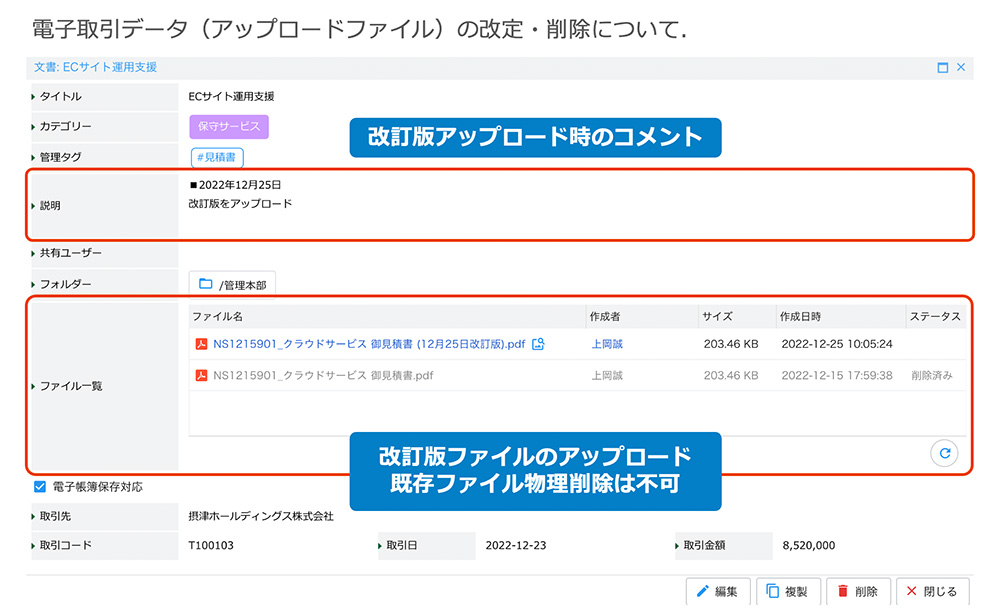Click the description date ■2022年12月25日

pos(235,185)
